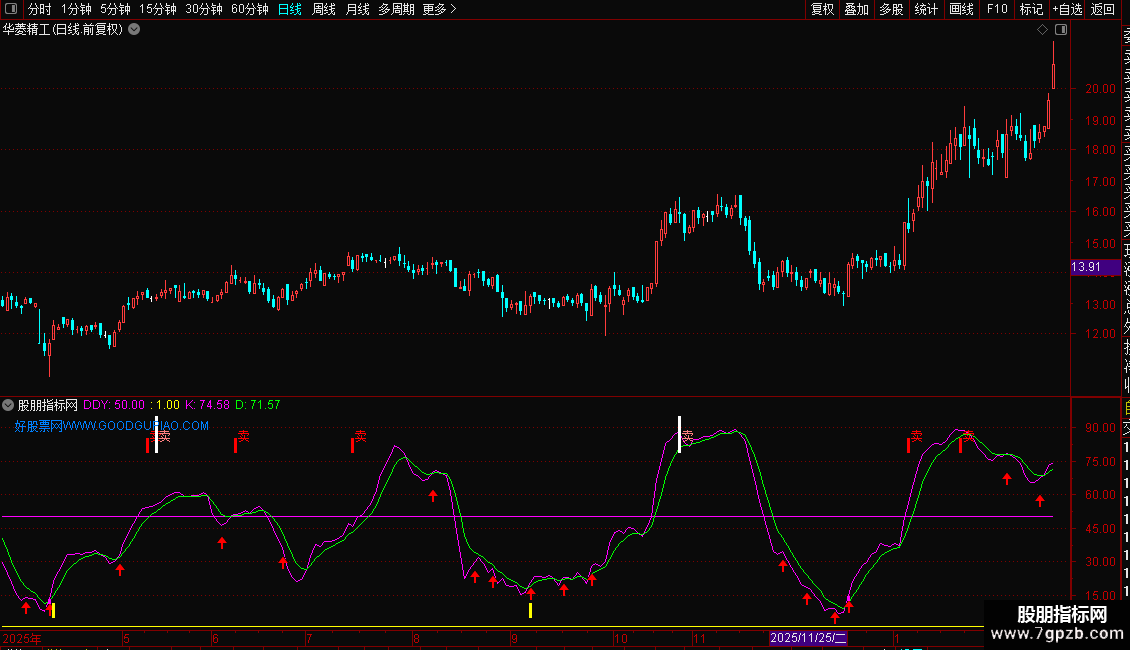The image size is (1130, 650).
Task: Click the 2025/11/25 date marker on timeline
Action: [808, 638]
